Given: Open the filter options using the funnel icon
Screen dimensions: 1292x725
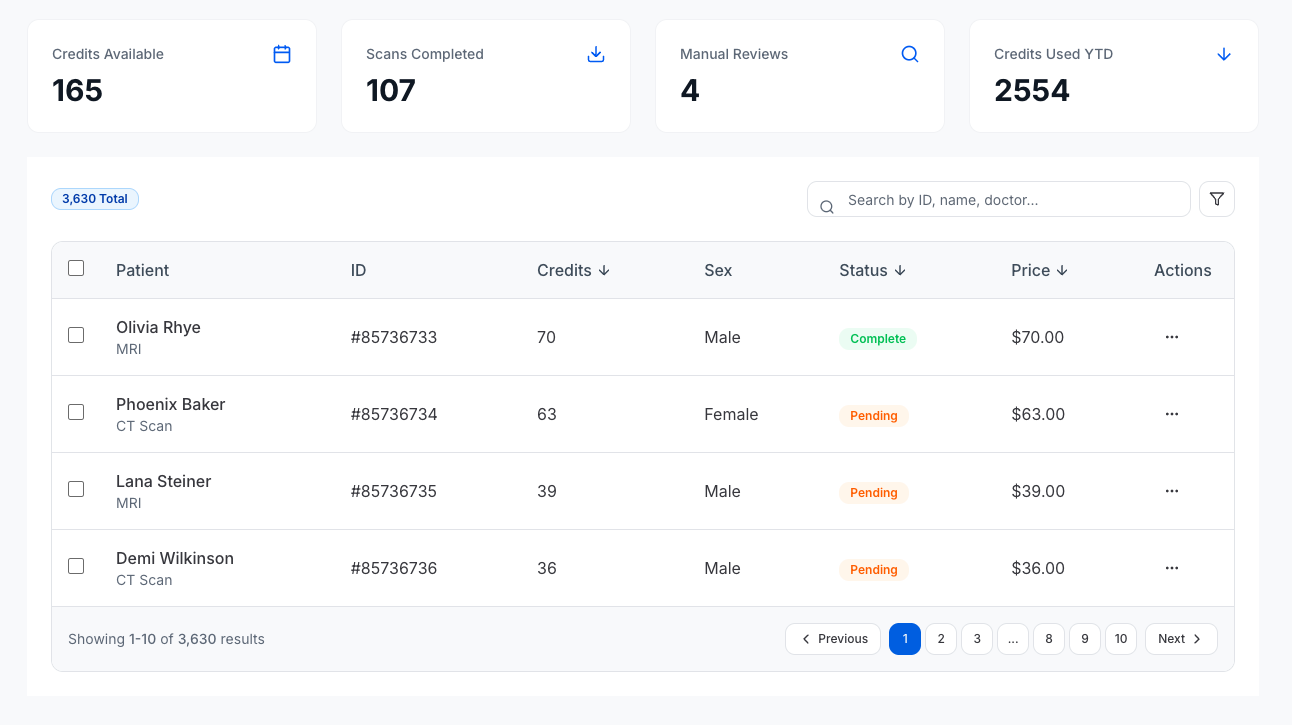Looking at the screenshot, I should (x=1216, y=199).
